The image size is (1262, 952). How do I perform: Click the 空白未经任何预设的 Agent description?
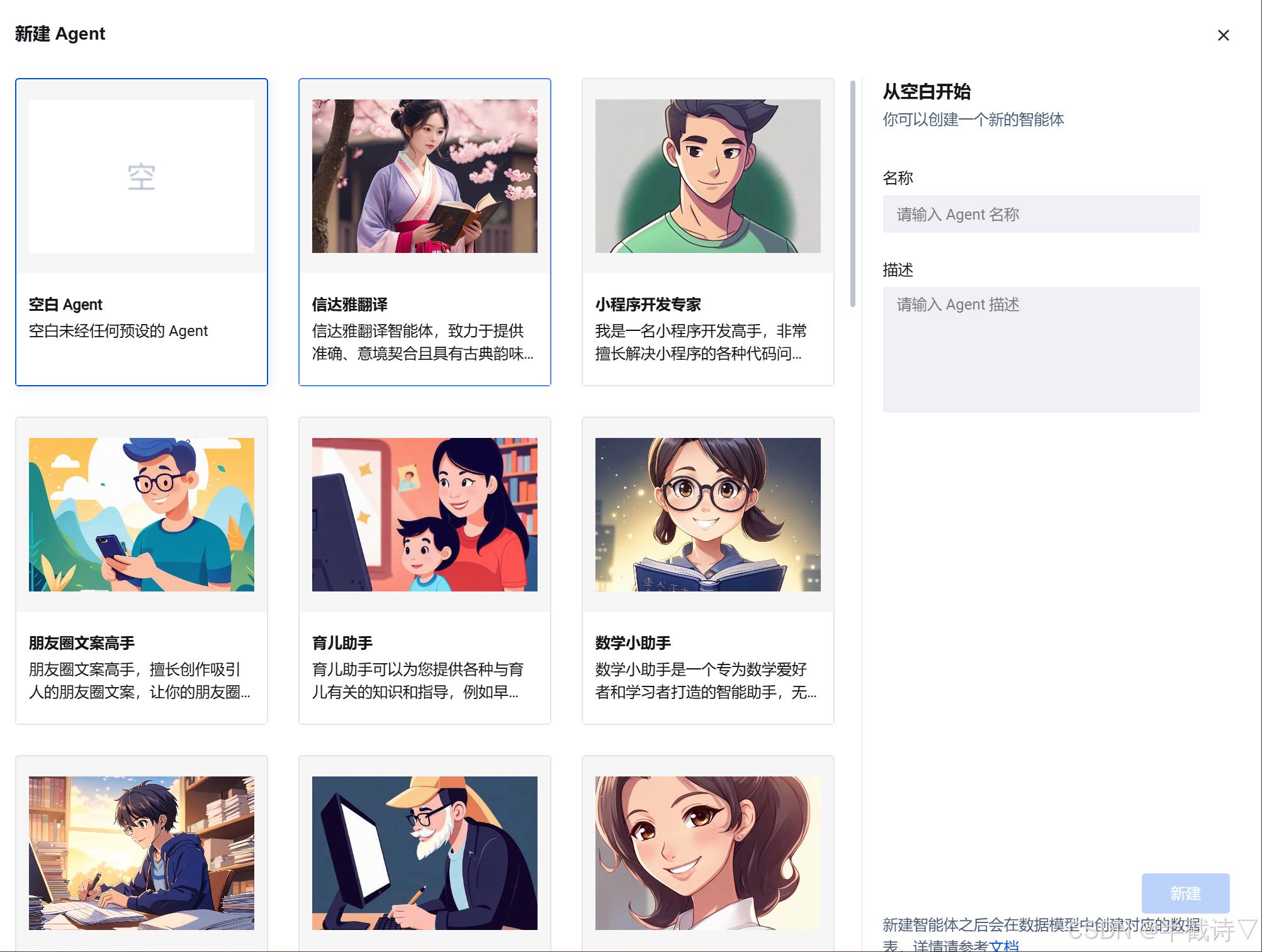tap(118, 331)
